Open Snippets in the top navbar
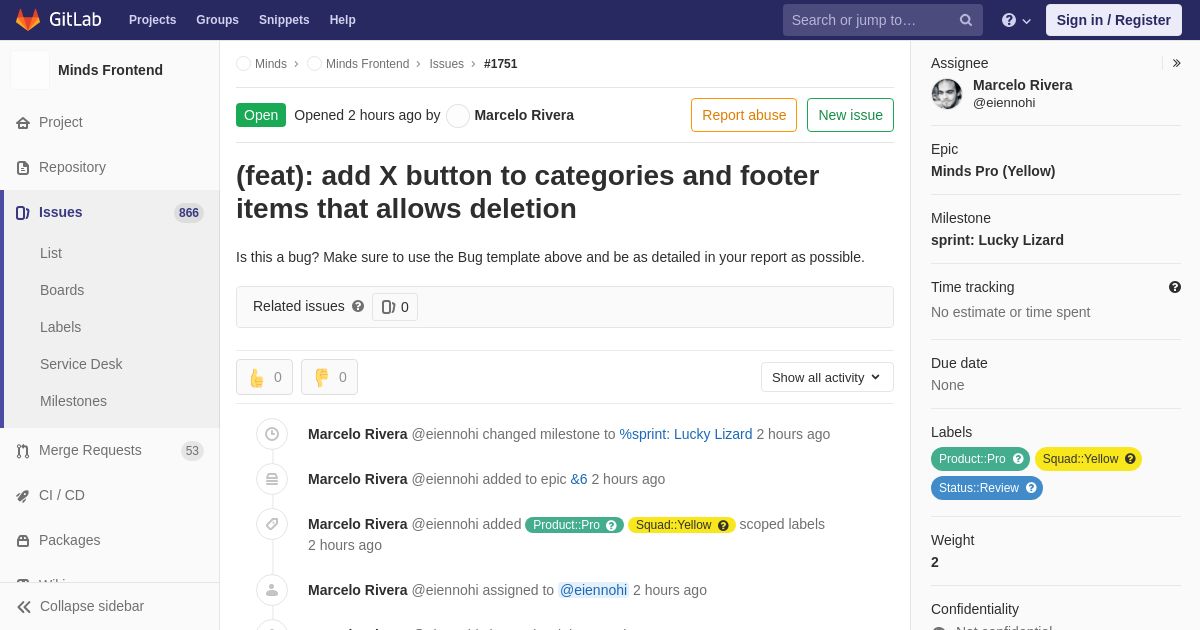Image resolution: width=1200 pixels, height=630 pixels. (x=284, y=20)
